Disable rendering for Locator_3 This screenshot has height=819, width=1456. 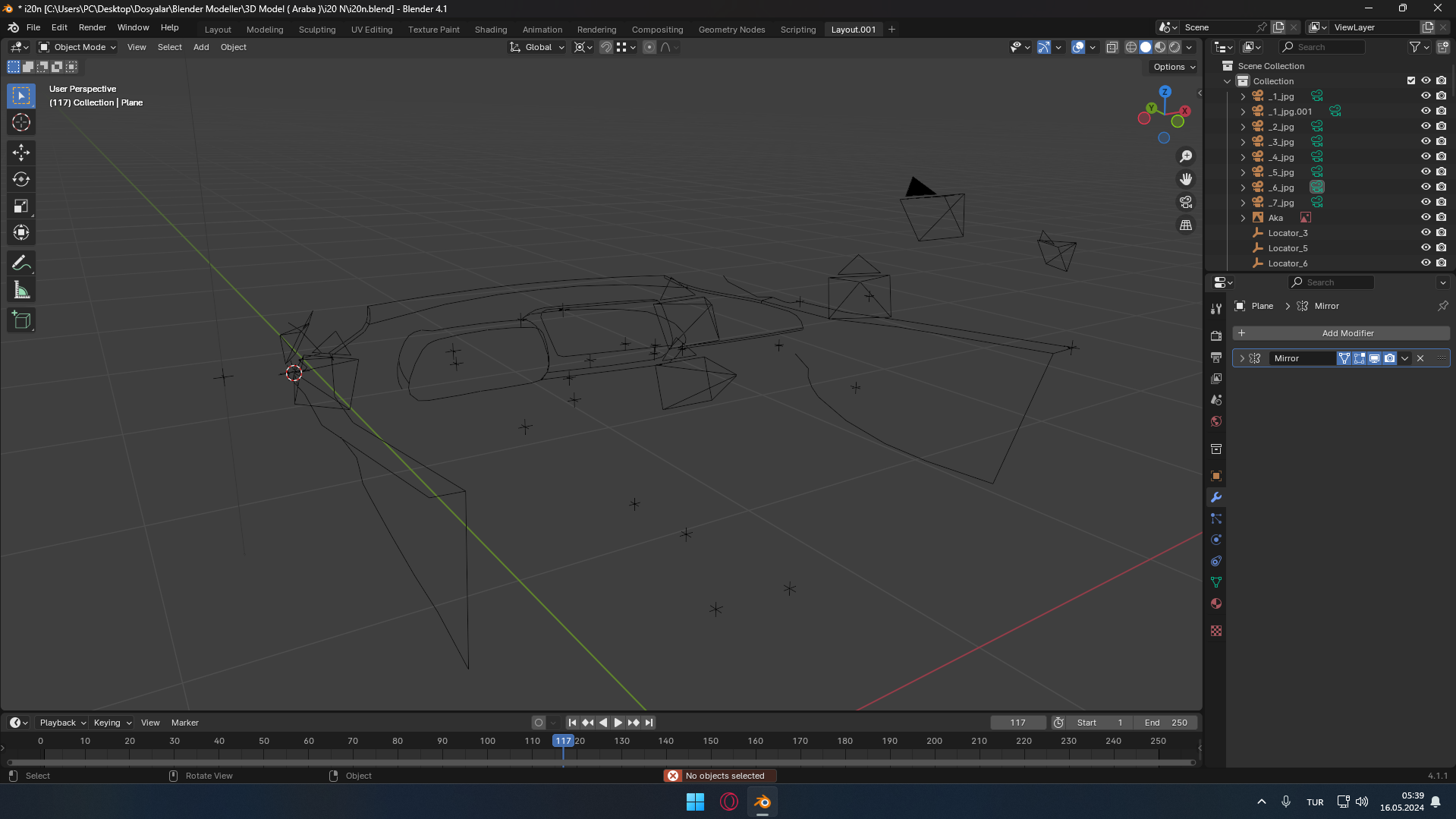1441,233
